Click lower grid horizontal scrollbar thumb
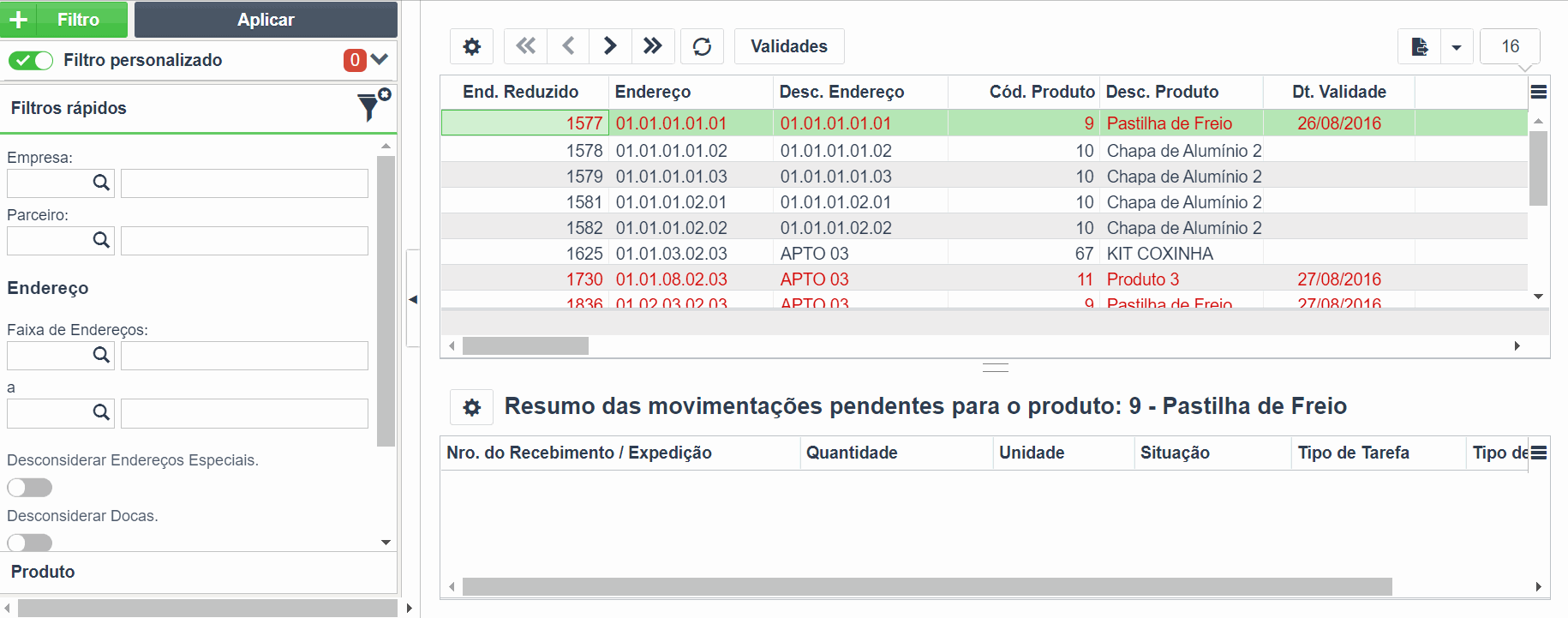Screen dimensions: 1568x618 [927, 586]
